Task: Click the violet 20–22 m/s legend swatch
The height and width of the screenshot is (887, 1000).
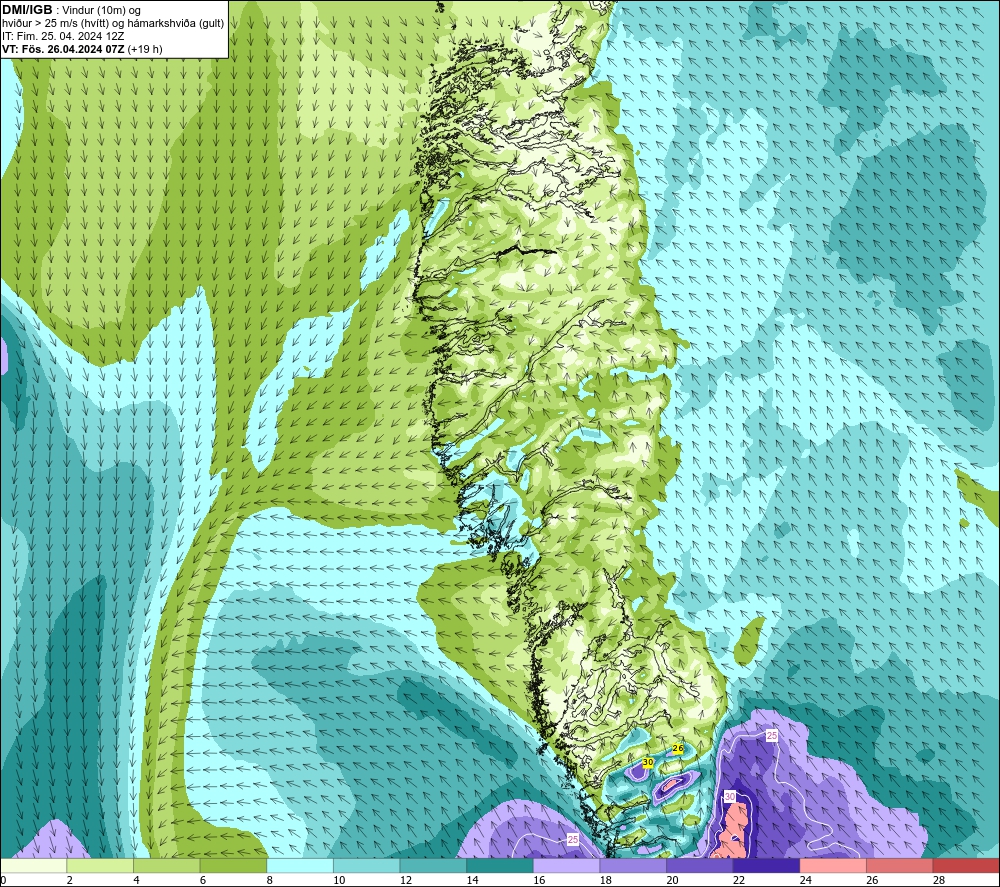Action: point(700,865)
